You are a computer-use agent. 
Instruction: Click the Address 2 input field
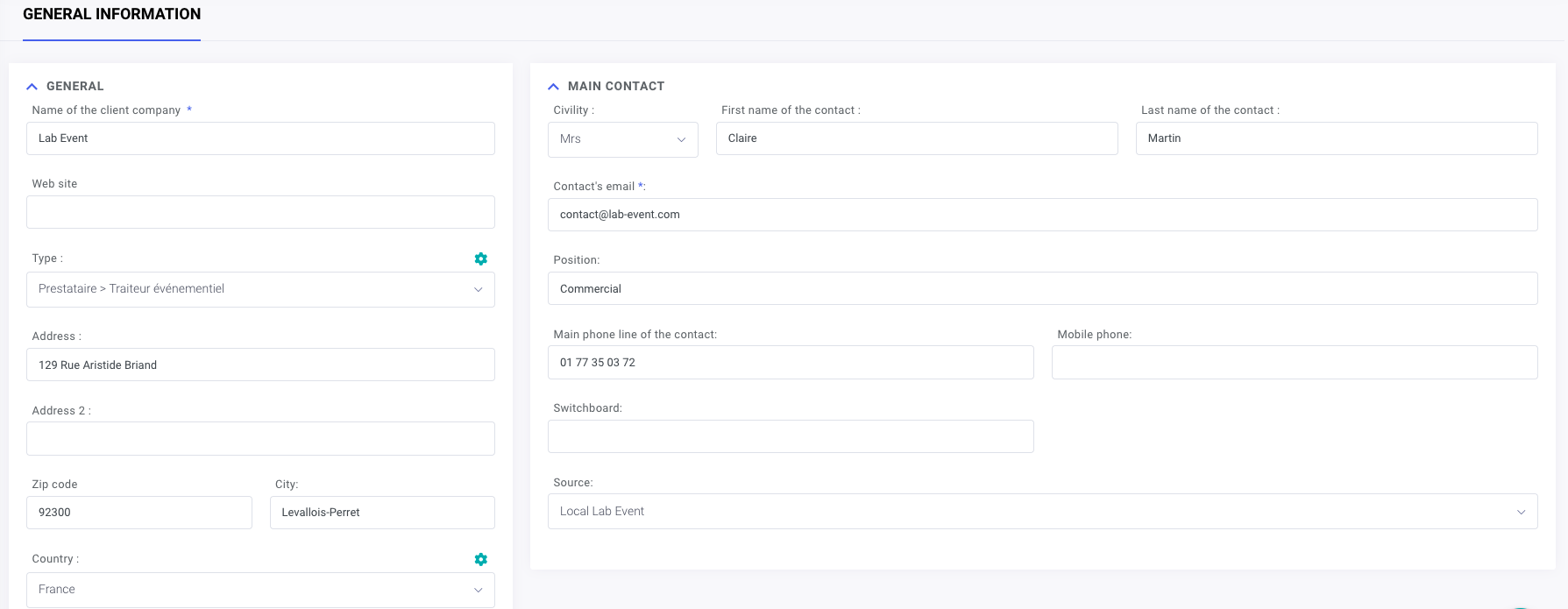tap(260, 438)
